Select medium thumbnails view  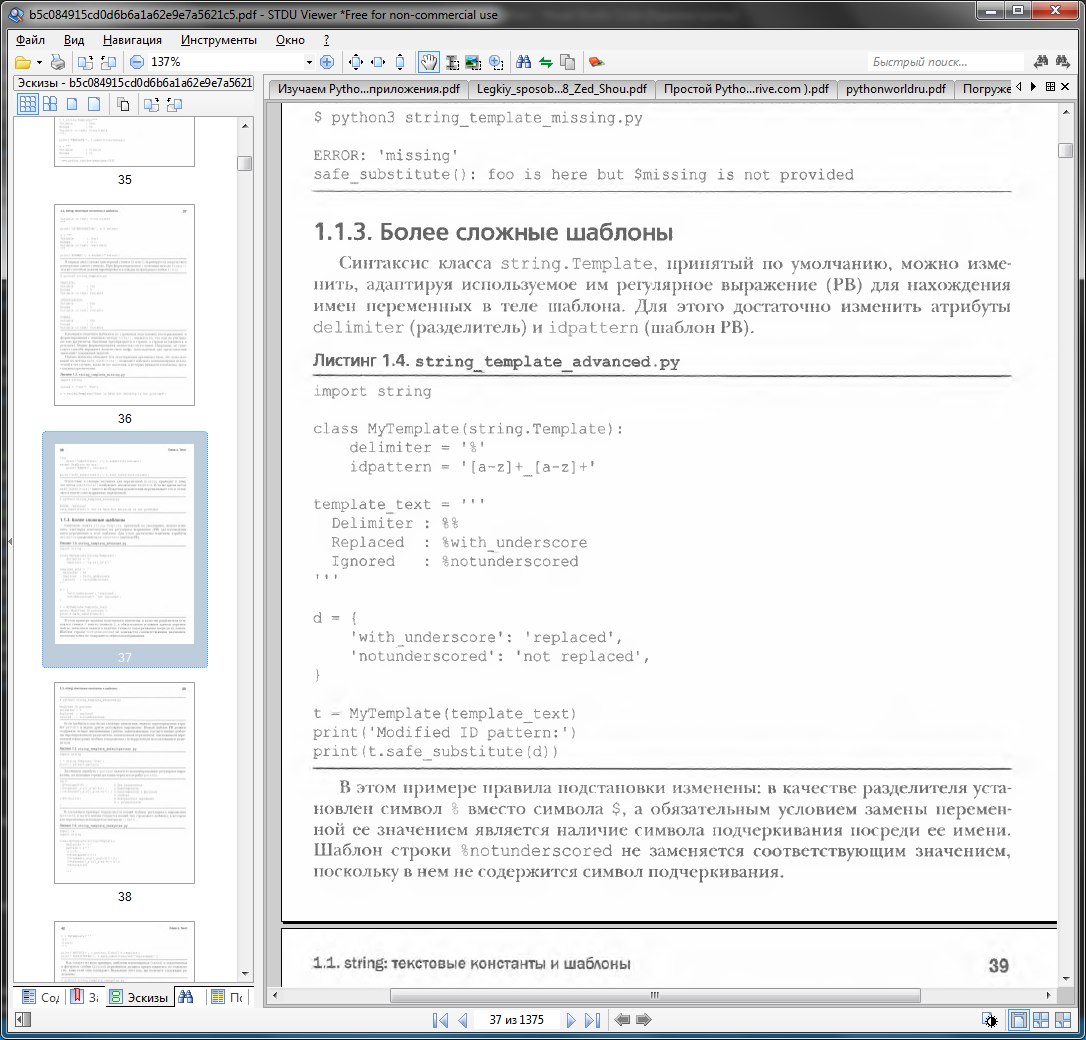[50, 105]
